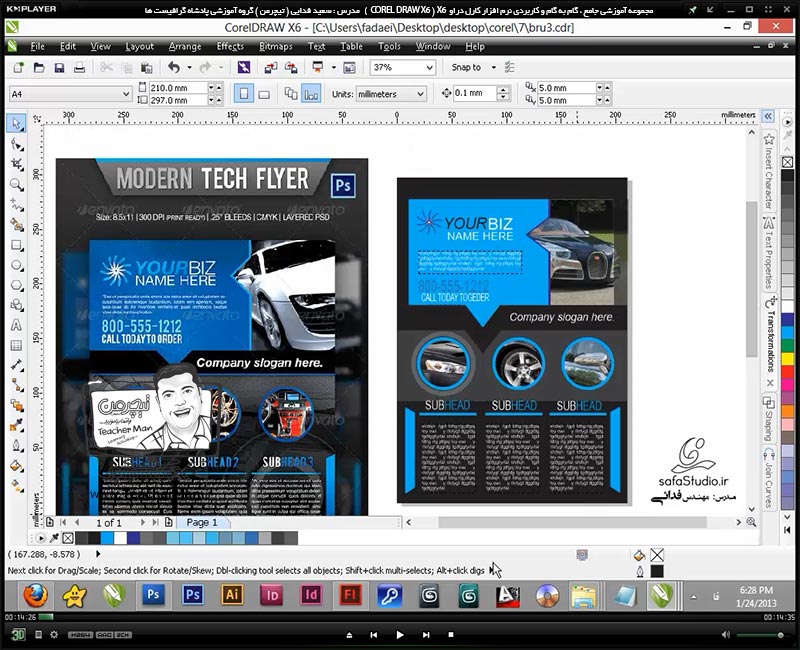800x650 pixels.
Task: Select the Ellipse tool
Action: (x=17, y=265)
